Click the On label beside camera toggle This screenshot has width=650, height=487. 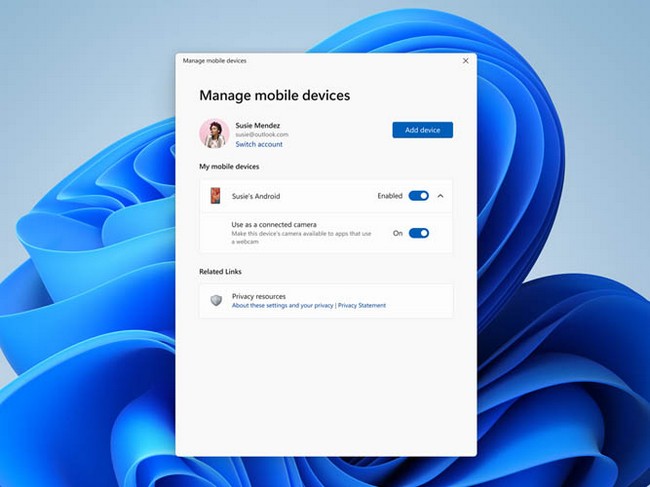click(398, 233)
